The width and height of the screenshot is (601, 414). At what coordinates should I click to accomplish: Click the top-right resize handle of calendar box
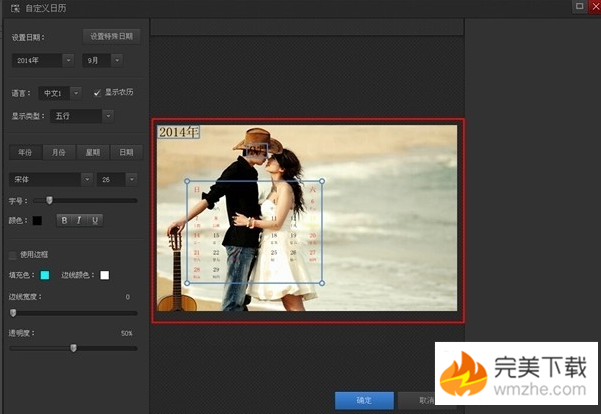(322, 181)
